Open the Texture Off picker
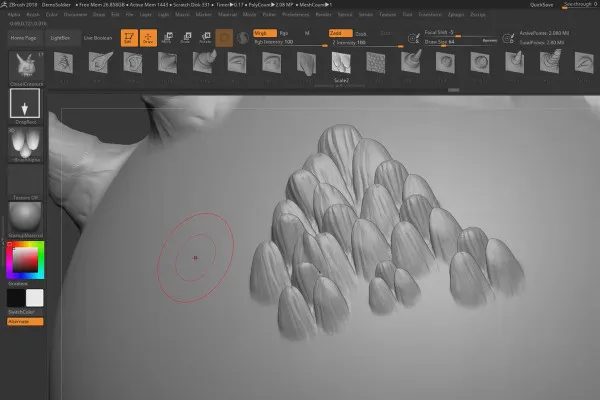This screenshot has height=400, width=600. point(26,183)
